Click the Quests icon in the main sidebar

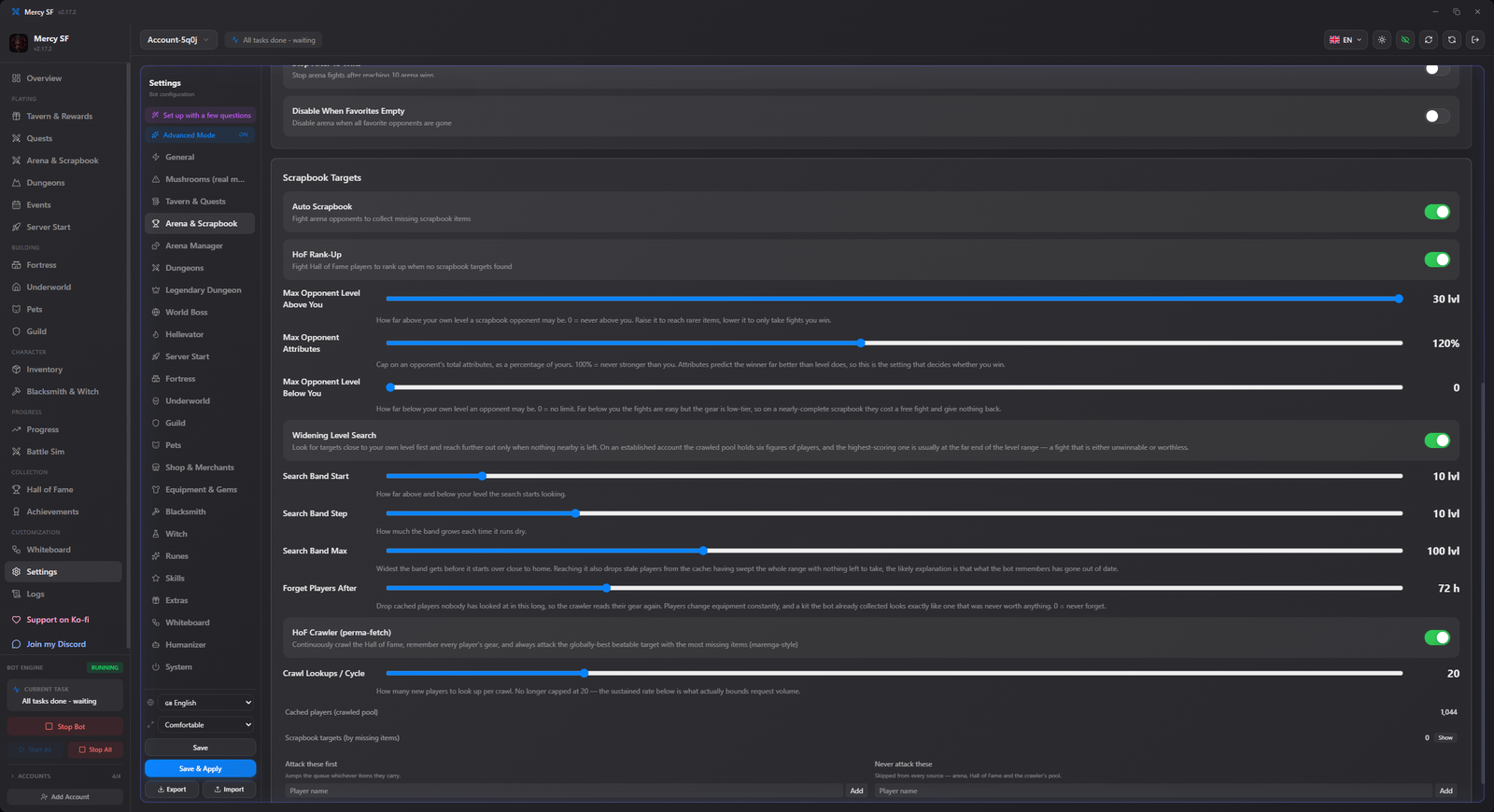coord(17,138)
